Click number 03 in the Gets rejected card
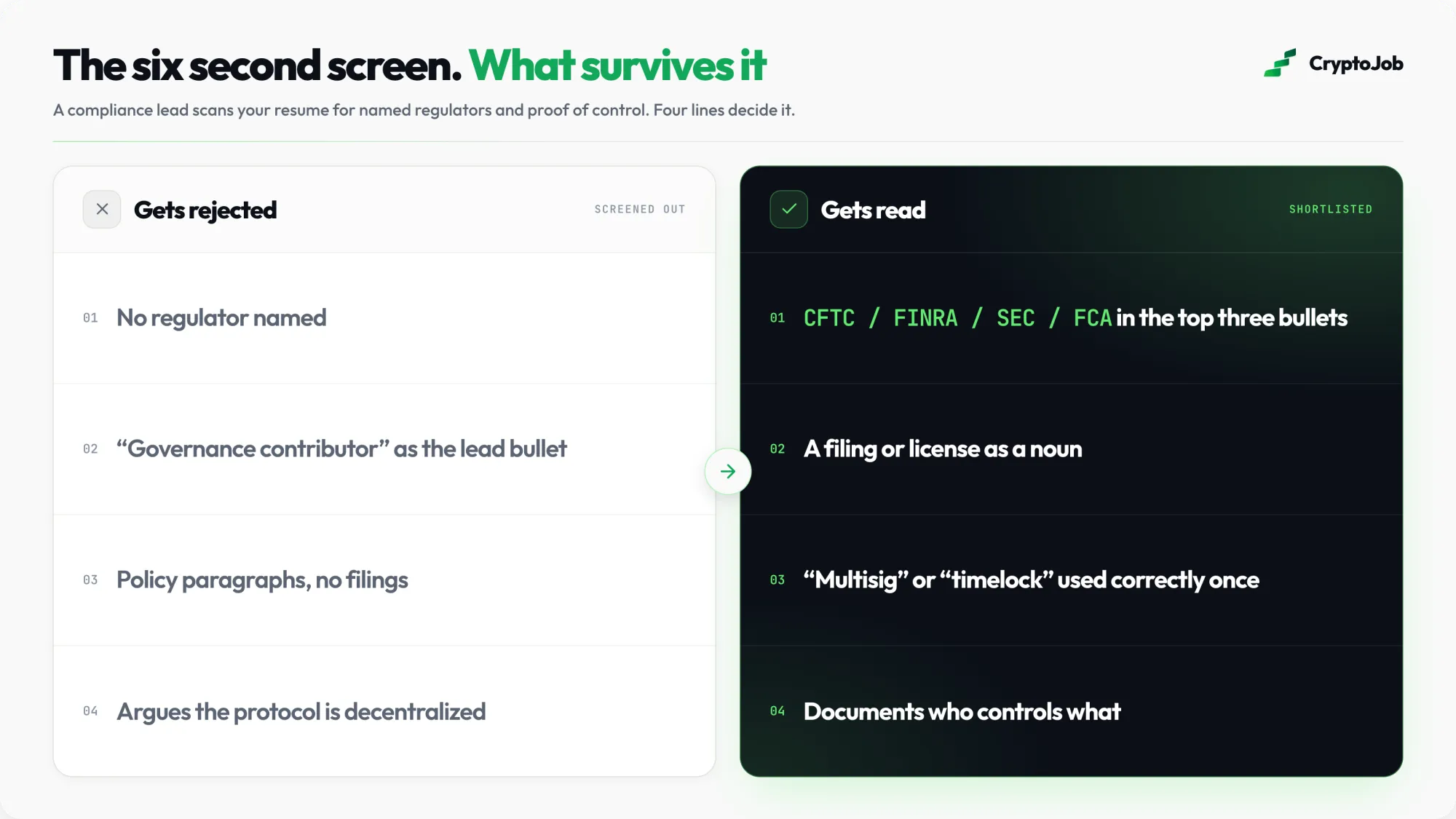 (90, 580)
